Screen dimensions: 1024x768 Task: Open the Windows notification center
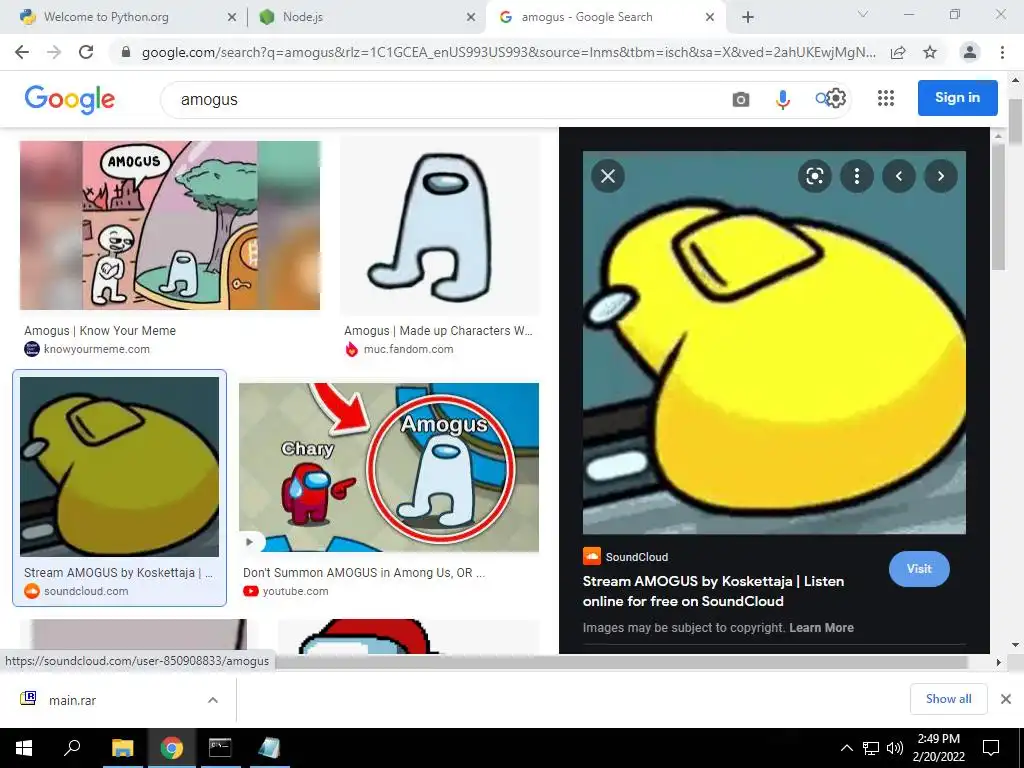point(991,748)
